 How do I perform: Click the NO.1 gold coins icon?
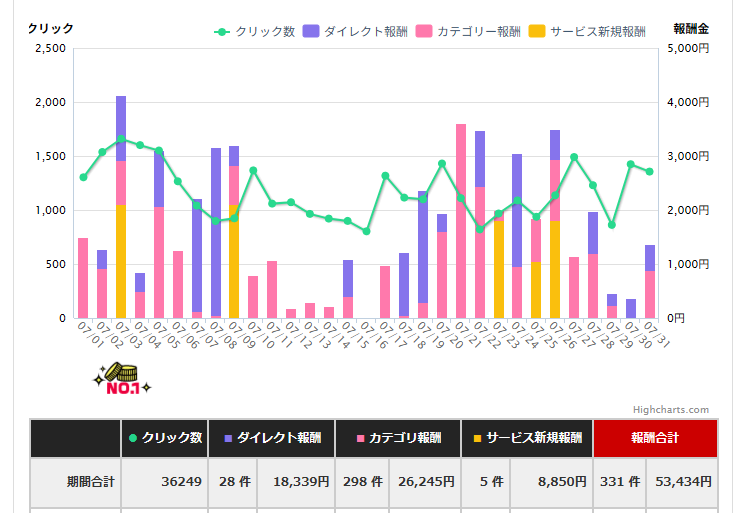coord(121,379)
